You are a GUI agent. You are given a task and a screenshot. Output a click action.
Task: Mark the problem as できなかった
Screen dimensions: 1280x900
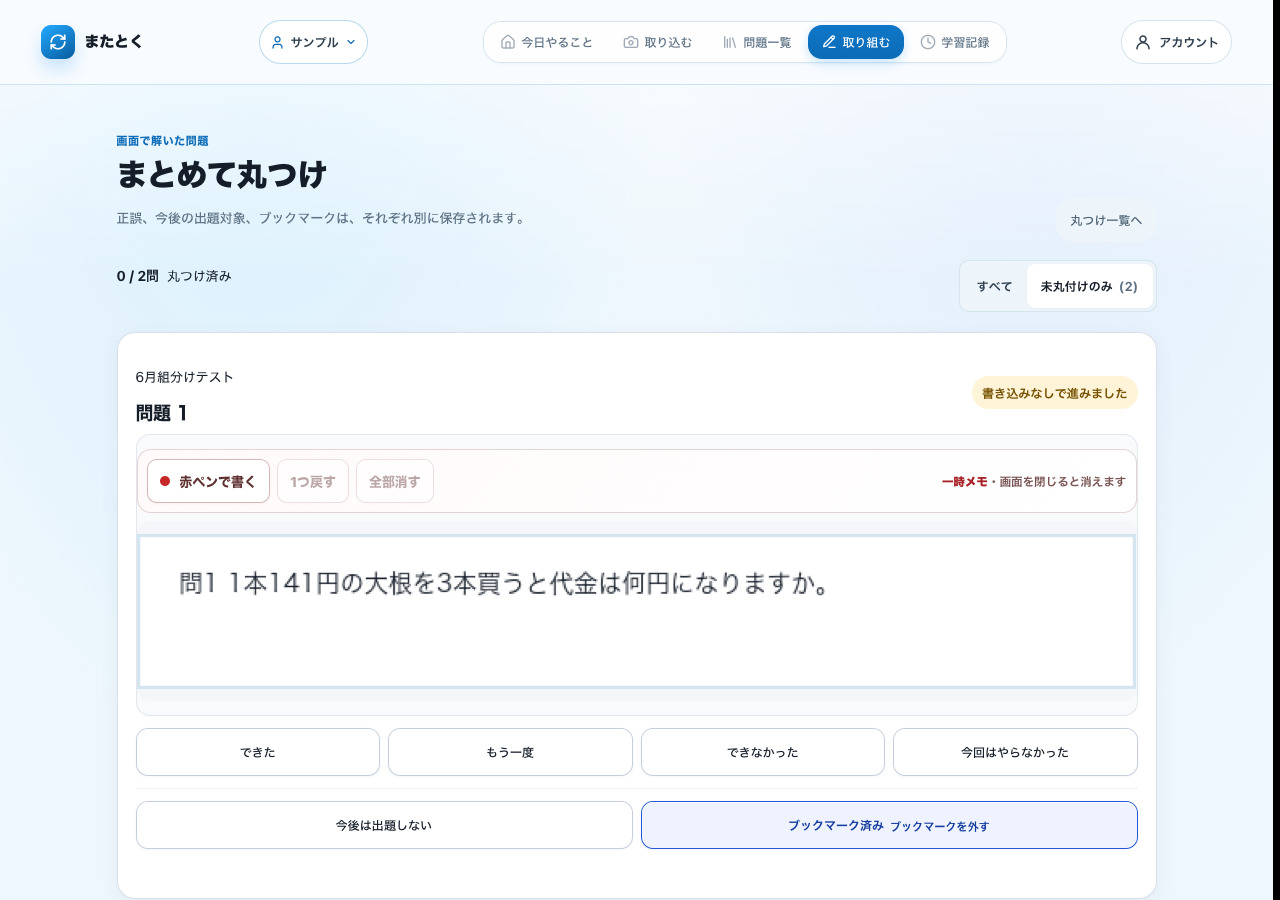(763, 752)
